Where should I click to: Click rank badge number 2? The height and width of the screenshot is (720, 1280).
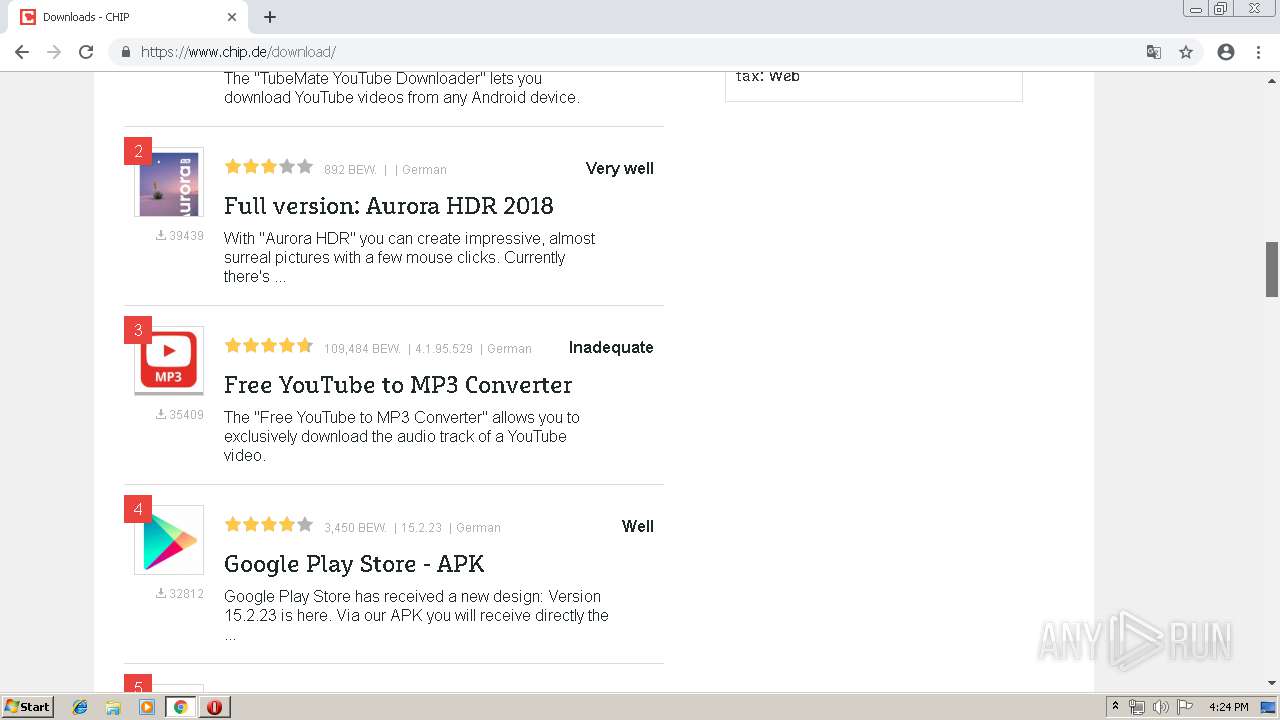(x=138, y=151)
